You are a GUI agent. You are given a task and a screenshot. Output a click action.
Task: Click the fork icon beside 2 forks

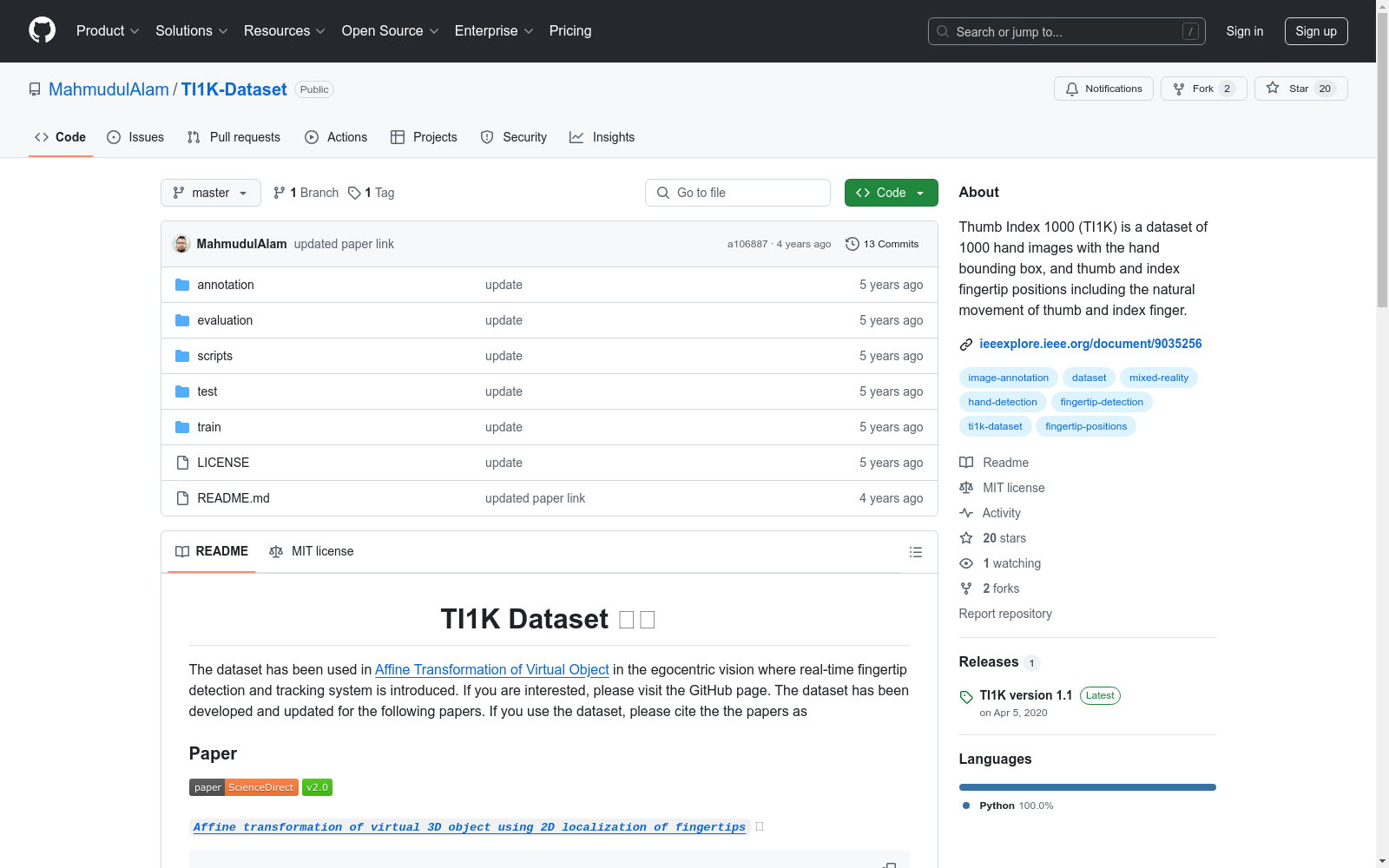click(966, 589)
